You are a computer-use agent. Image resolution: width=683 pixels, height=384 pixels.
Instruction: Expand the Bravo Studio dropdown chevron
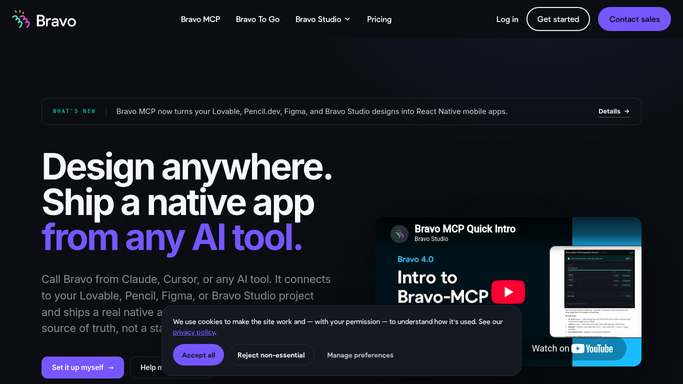pyautogui.click(x=348, y=19)
